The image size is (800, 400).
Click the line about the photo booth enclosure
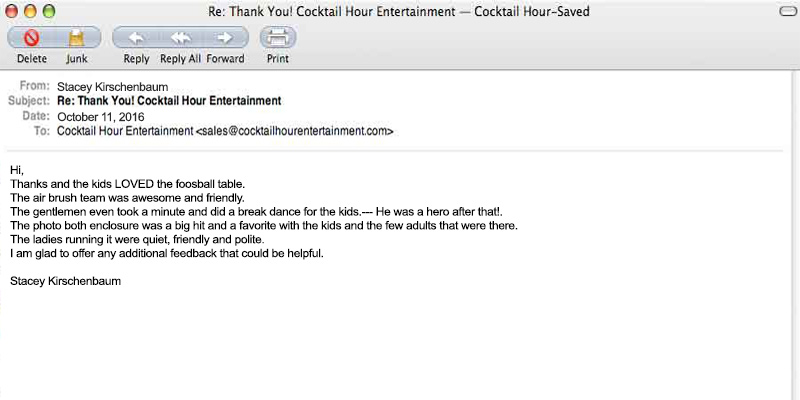point(264,226)
